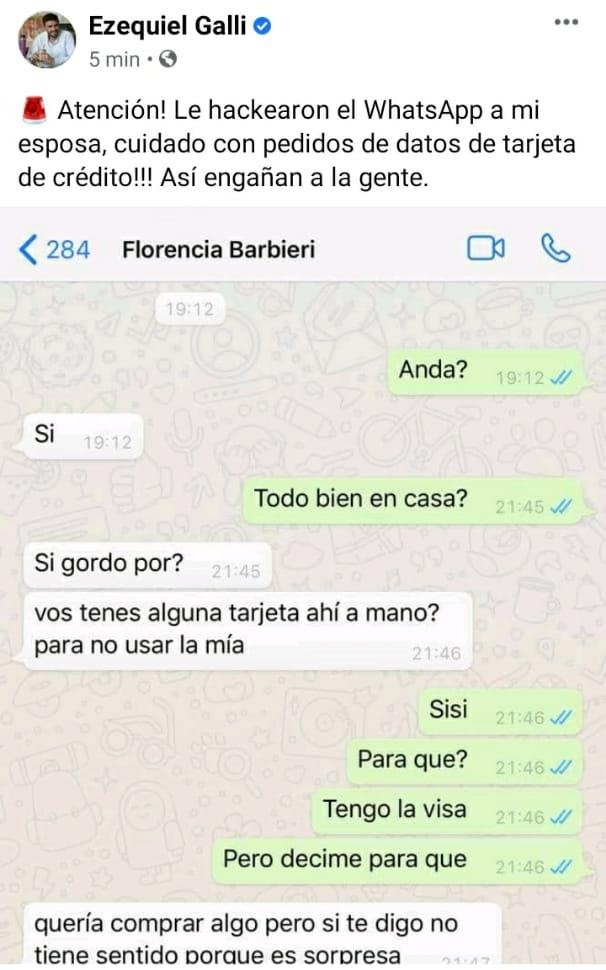Screen dimensions: 606x970
Task: Select the 'Todo bien en casa?' message
Action: tap(413, 500)
